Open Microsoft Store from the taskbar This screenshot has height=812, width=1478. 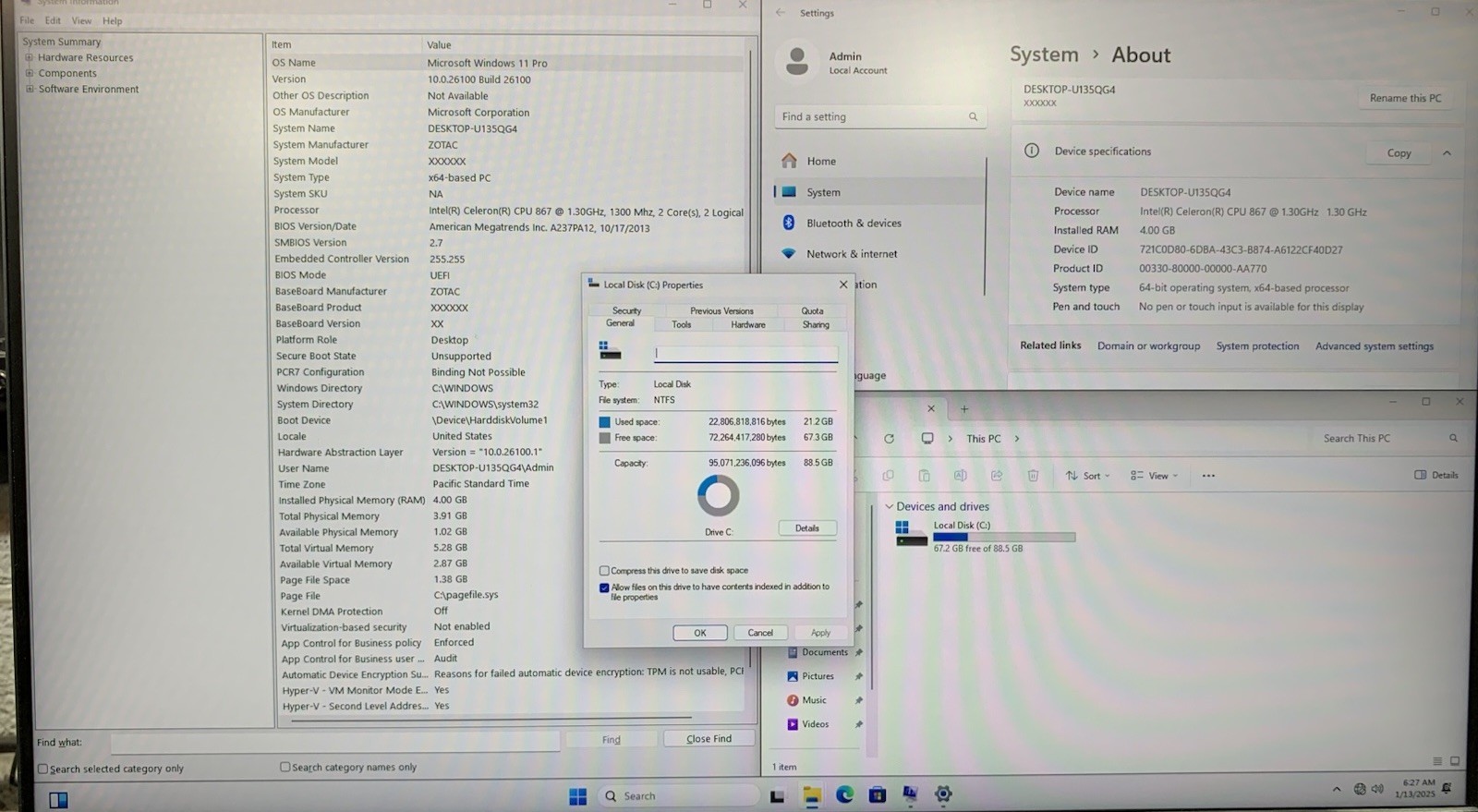tap(878, 794)
